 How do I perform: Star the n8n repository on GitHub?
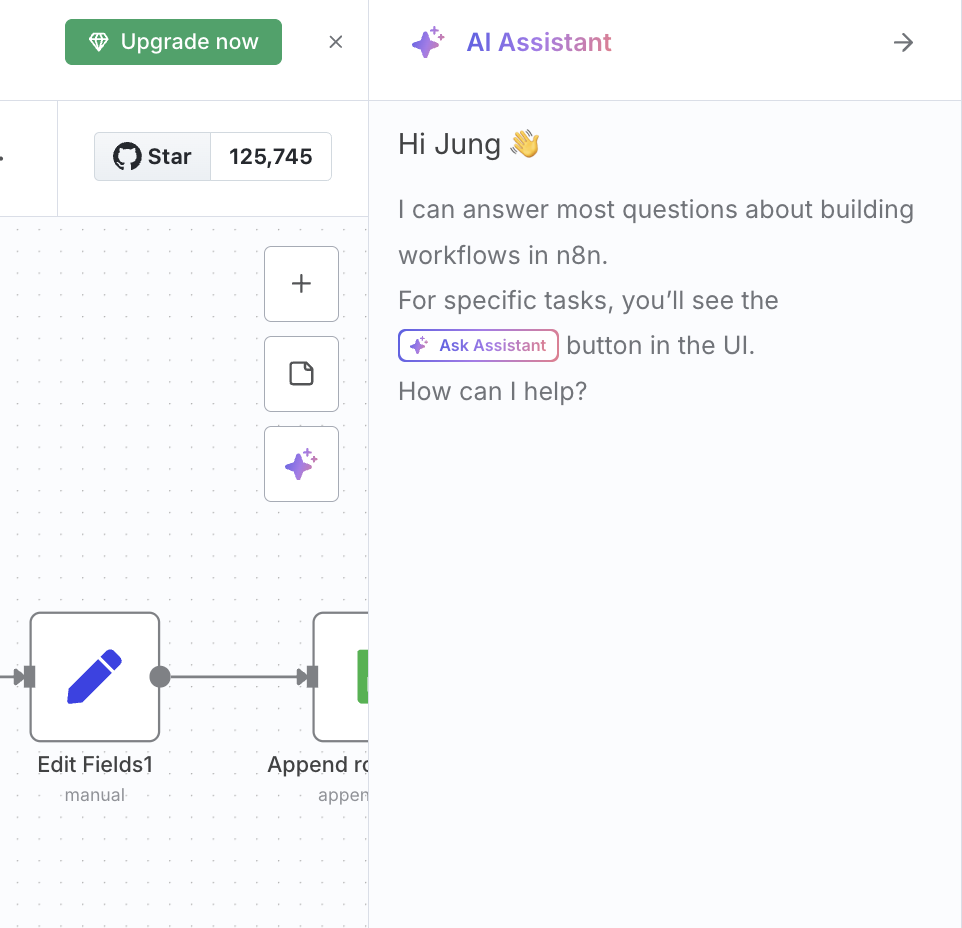click(x=152, y=156)
